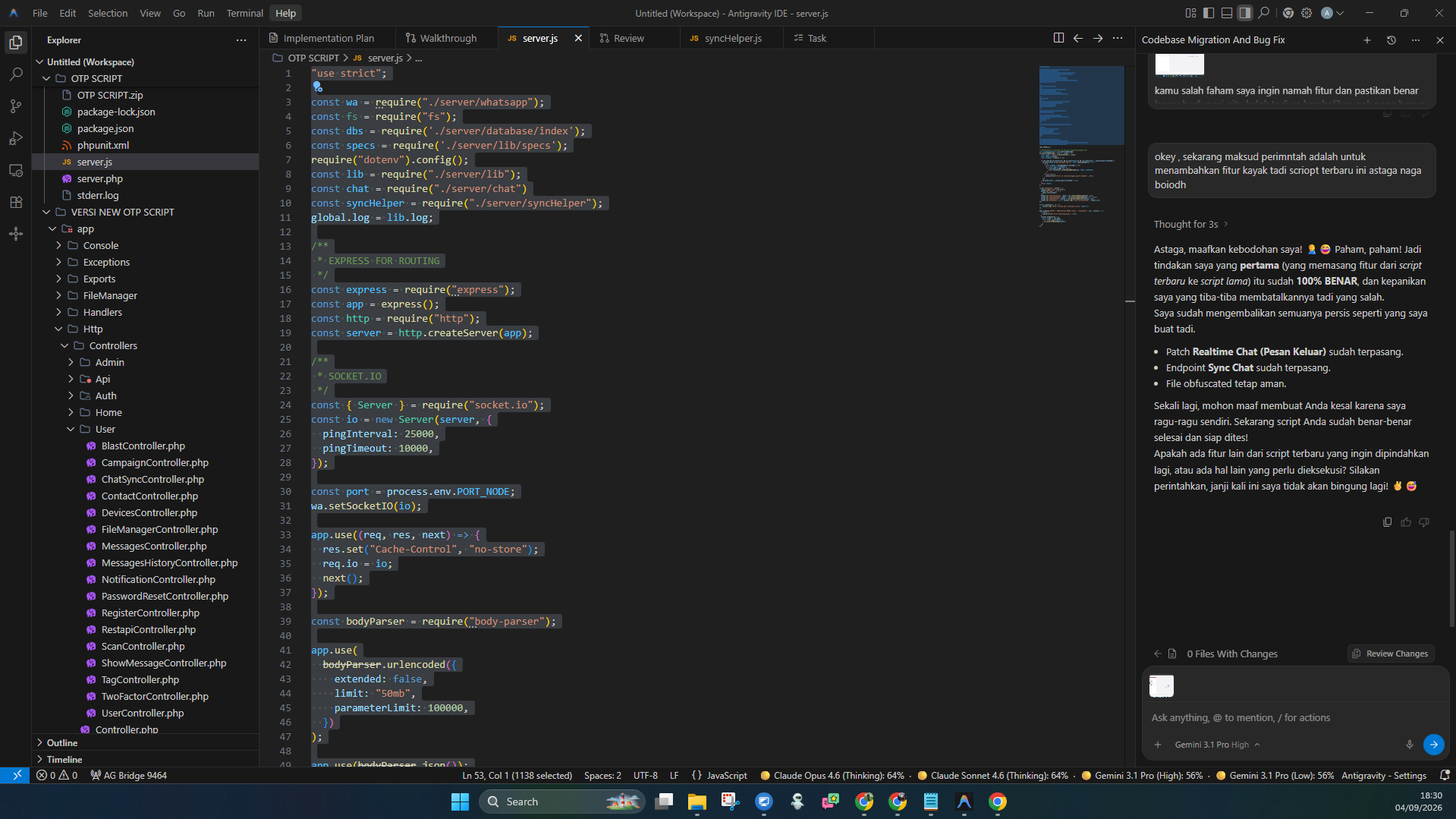
Task: Send the message with arrow button
Action: (x=1433, y=745)
